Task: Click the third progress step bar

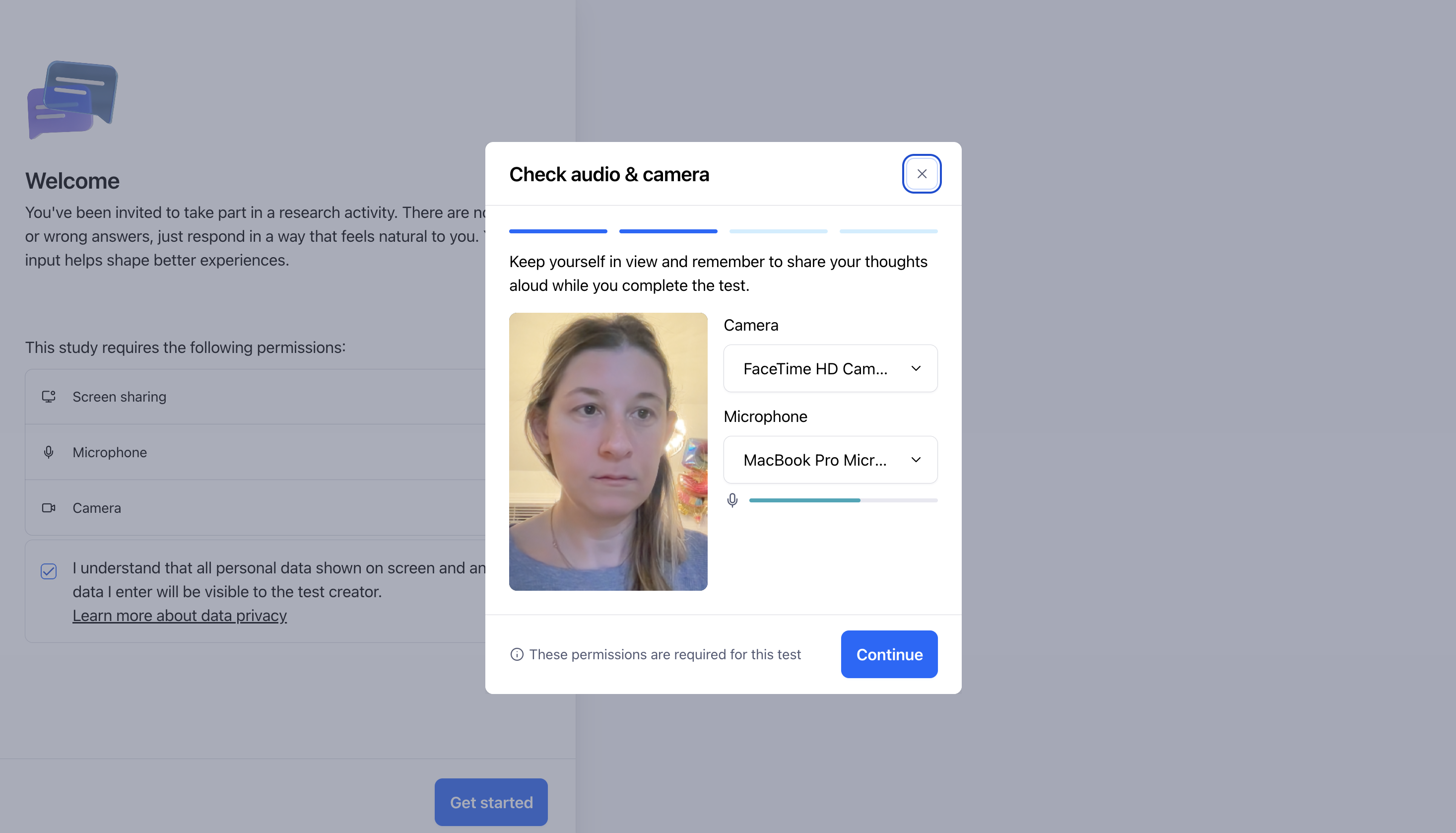Action: [x=778, y=232]
